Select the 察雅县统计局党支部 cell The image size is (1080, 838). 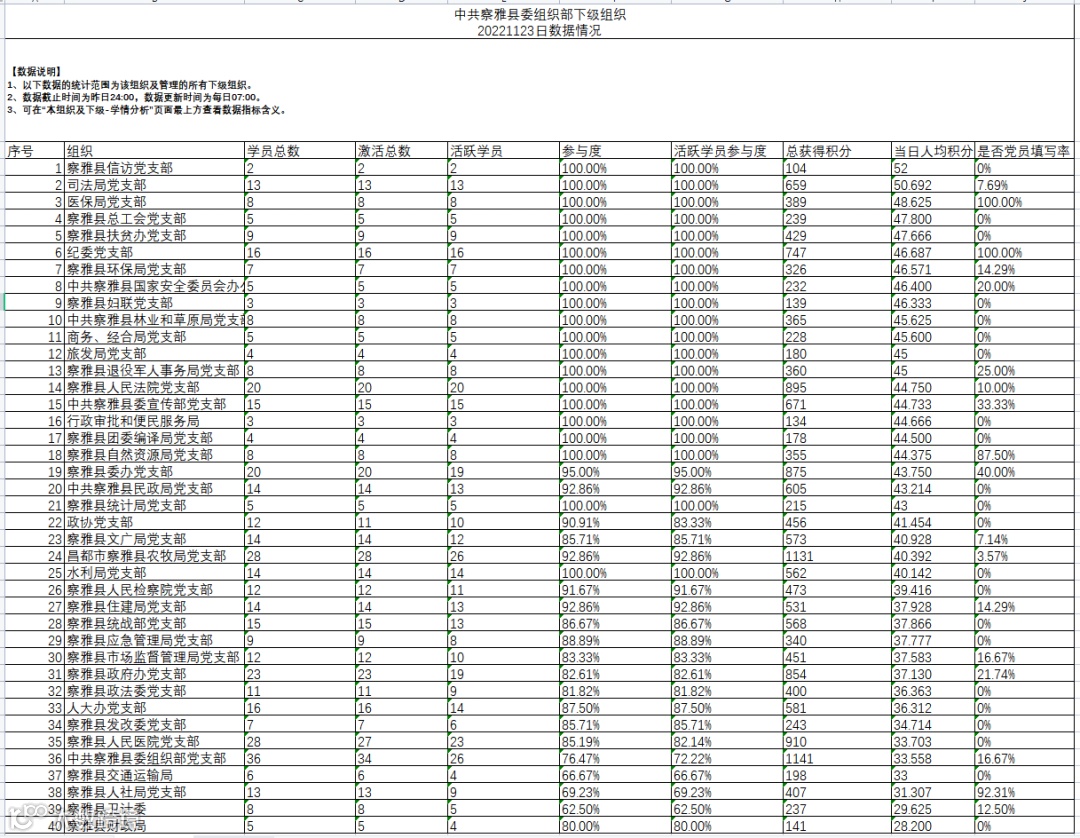coord(155,505)
